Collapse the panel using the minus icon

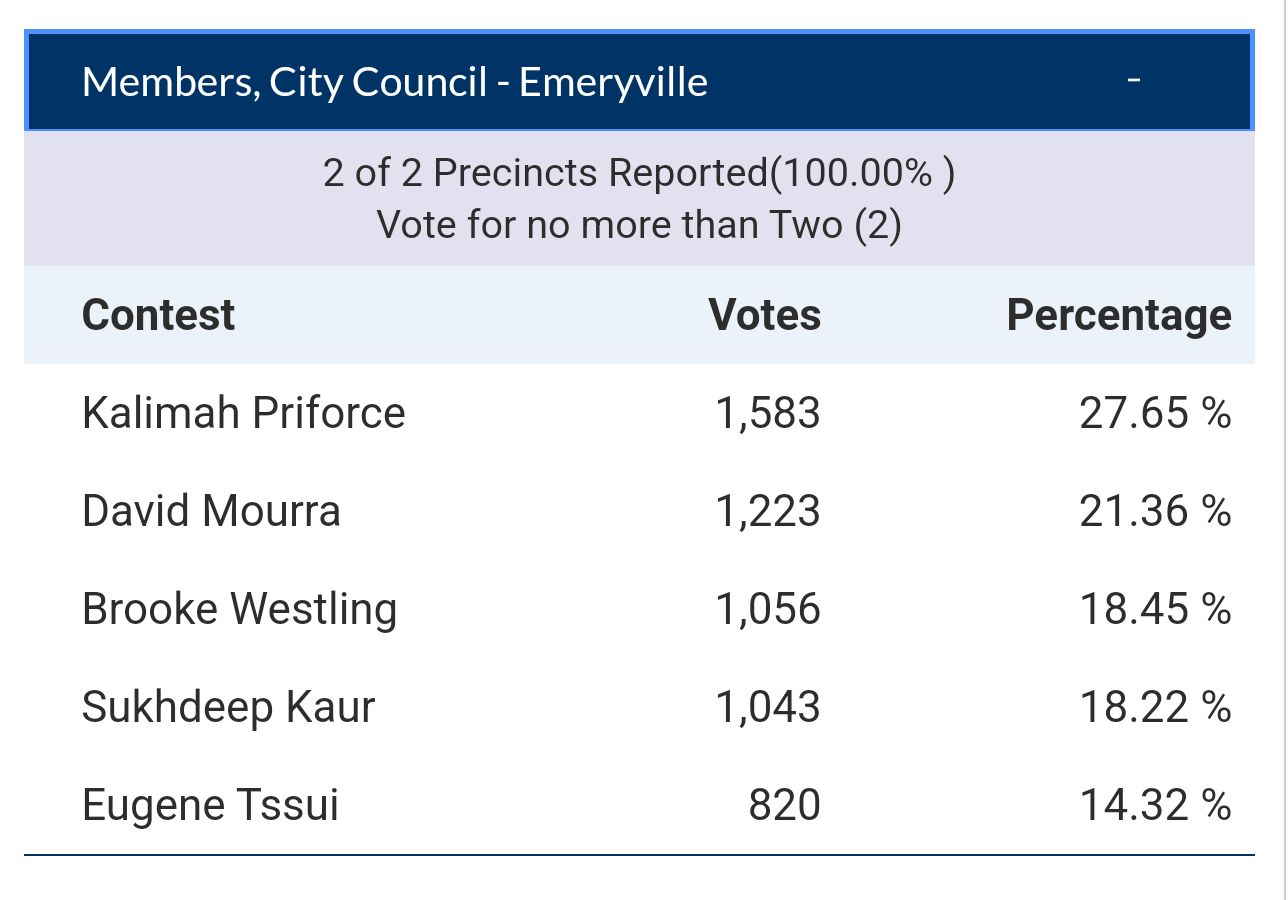(x=1134, y=81)
